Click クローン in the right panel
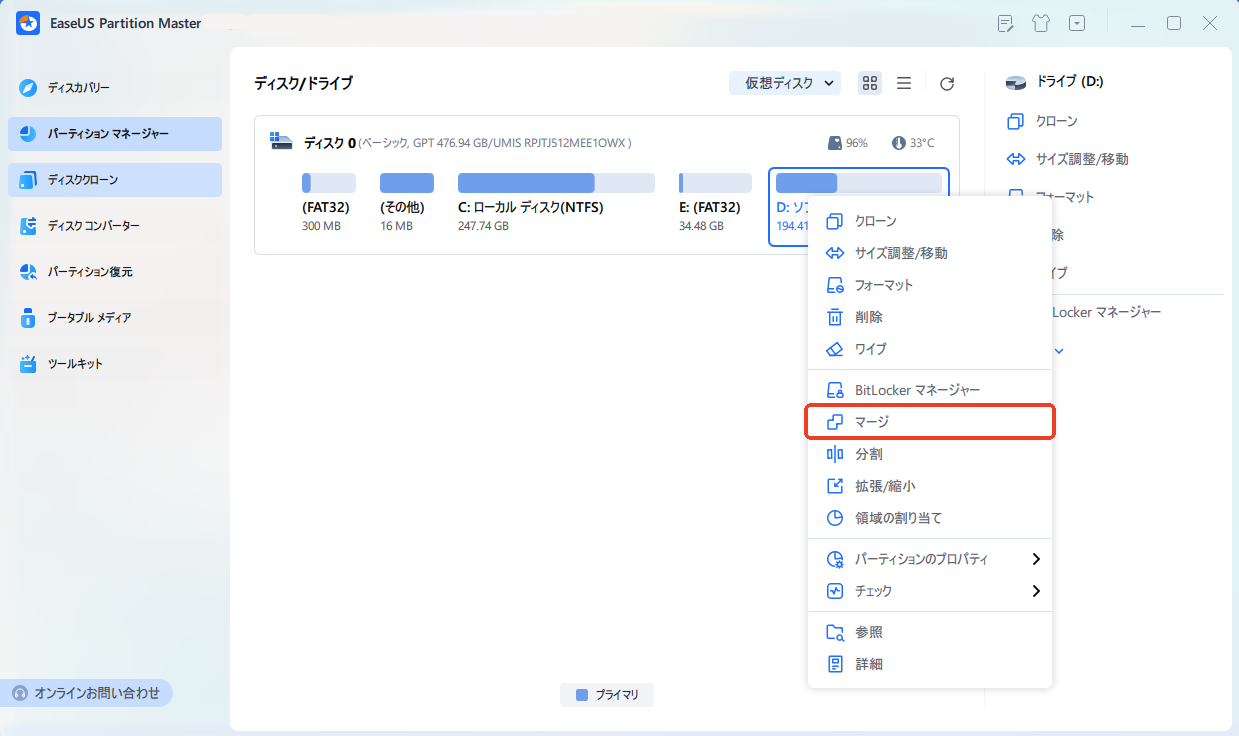 coord(1056,121)
